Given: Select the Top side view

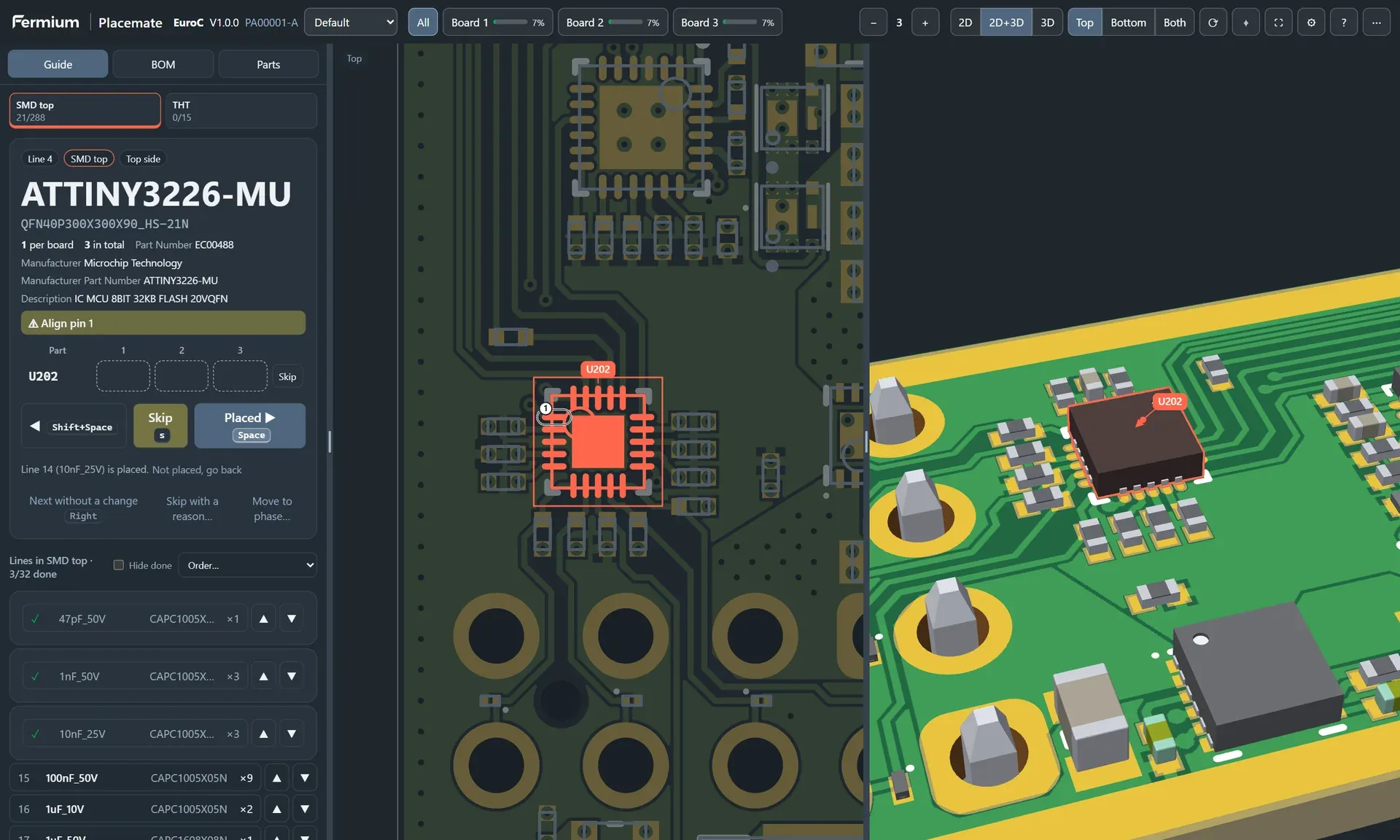Looking at the screenshot, I should 1084,23.
